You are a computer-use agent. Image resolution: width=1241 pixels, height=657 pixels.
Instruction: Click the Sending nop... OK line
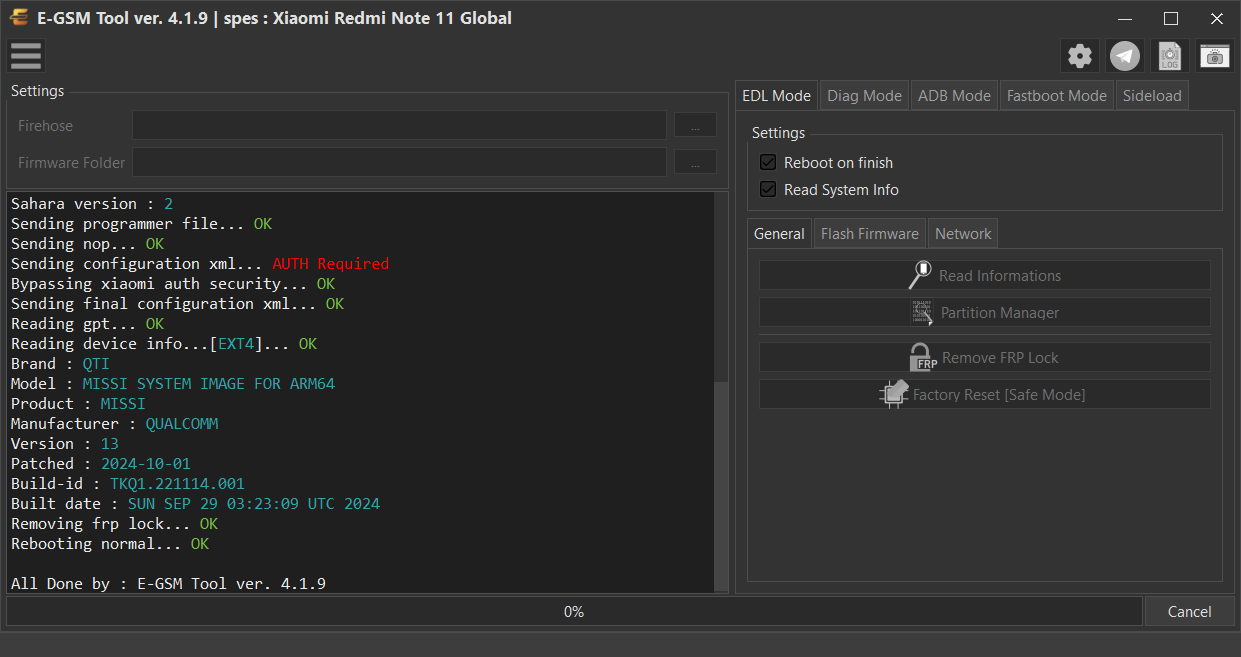tap(87, 244)
